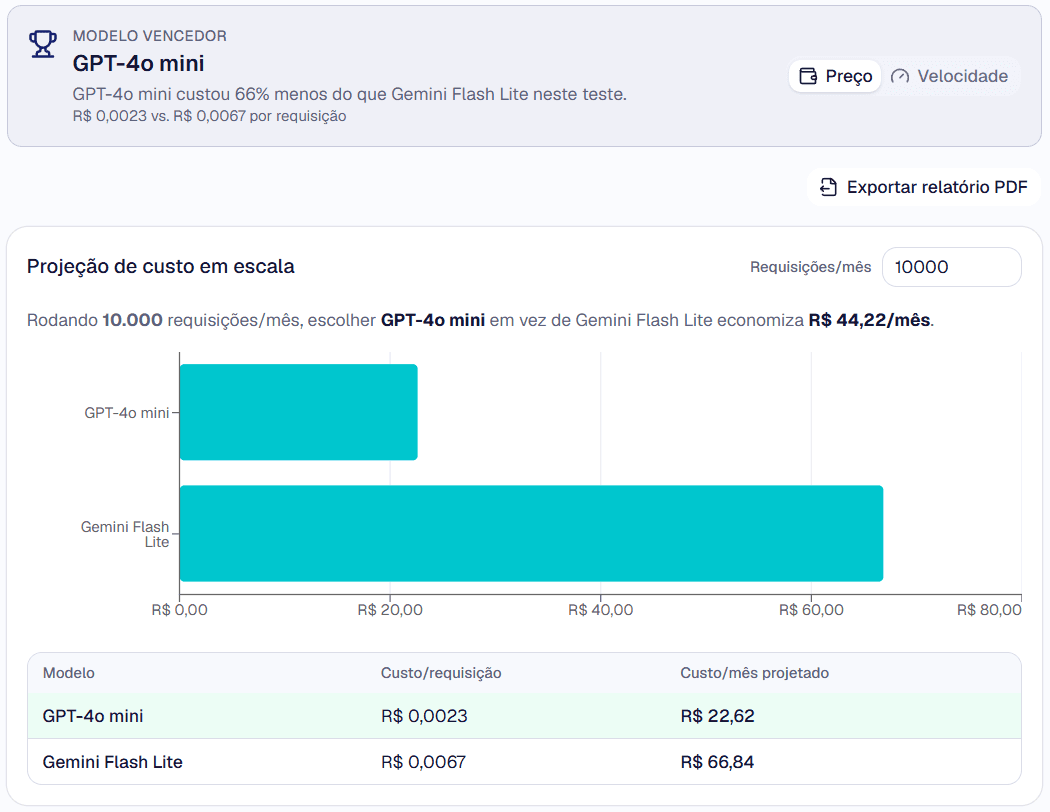
Task: Click the GPT-4o mini winner heading
Action: [x=139, y=64]
